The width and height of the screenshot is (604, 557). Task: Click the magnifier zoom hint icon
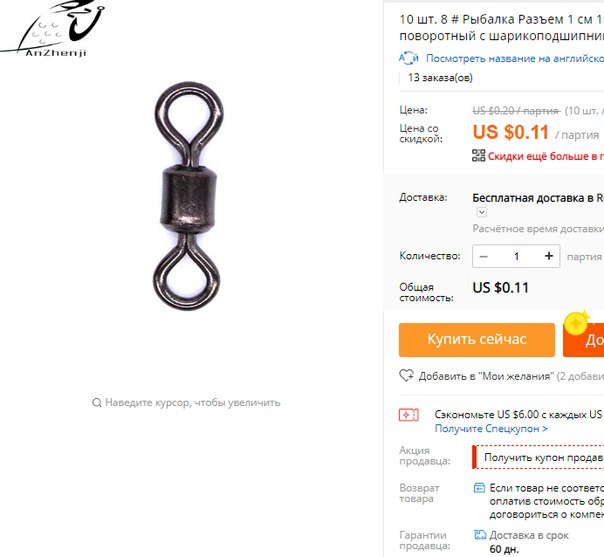(97, 403)
